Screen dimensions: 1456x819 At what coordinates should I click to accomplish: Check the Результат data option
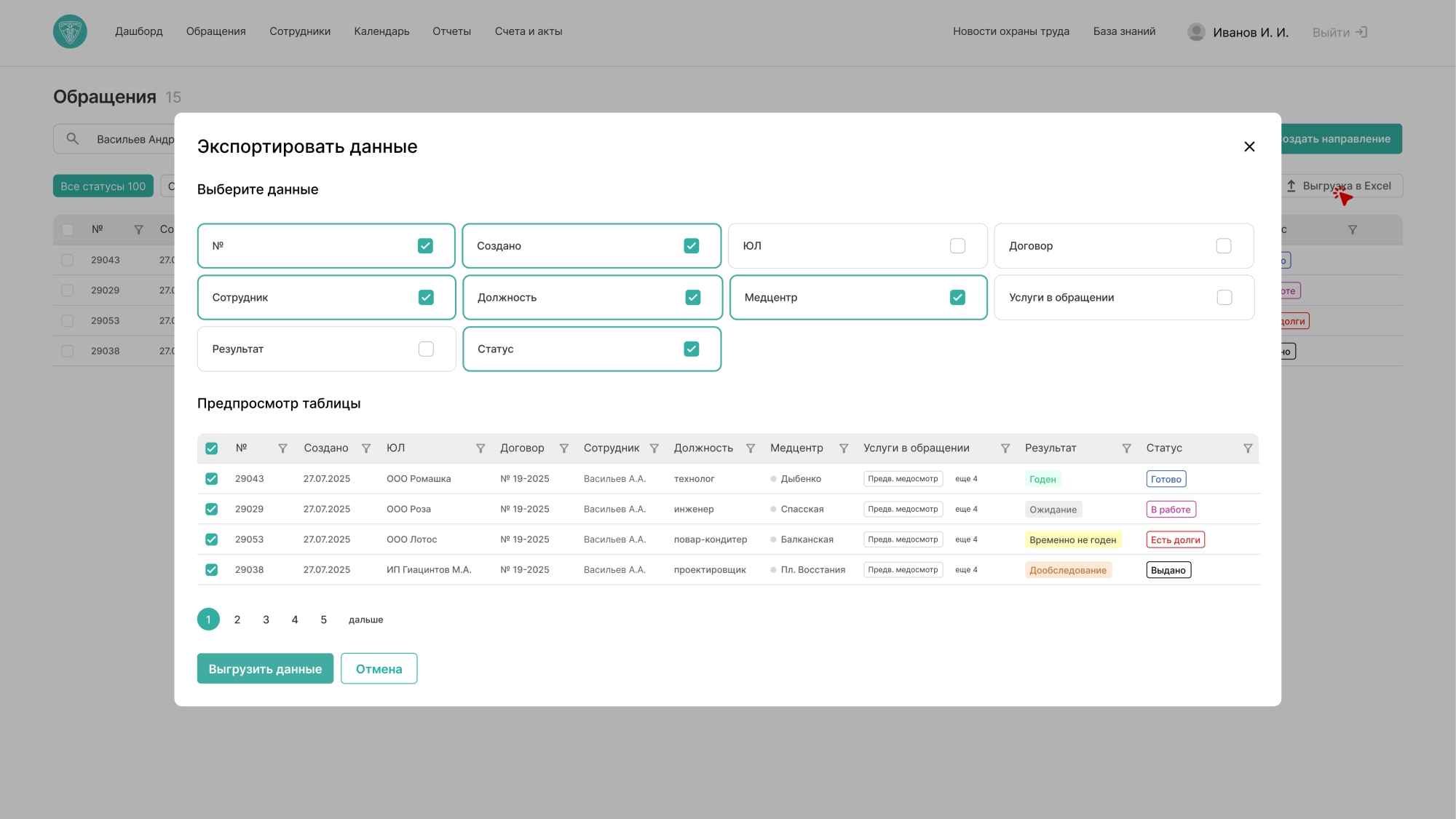point(426,349)
